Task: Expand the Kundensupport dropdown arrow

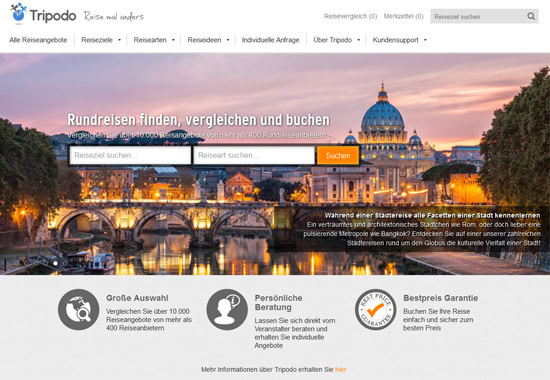Action: tap(425, 40)
